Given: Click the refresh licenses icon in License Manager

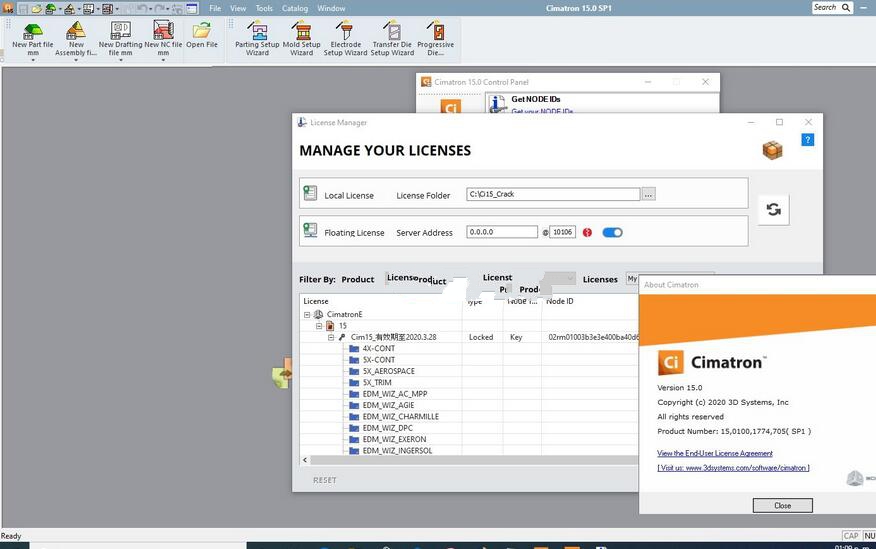Looking at the screenshot, I should click(773, 209).
